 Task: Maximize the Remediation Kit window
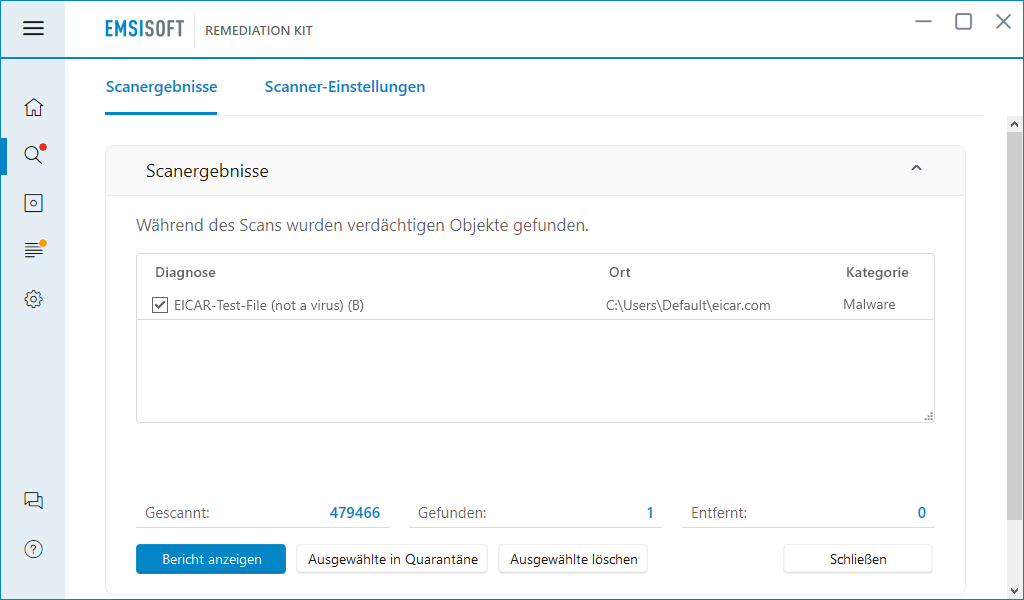963,22
